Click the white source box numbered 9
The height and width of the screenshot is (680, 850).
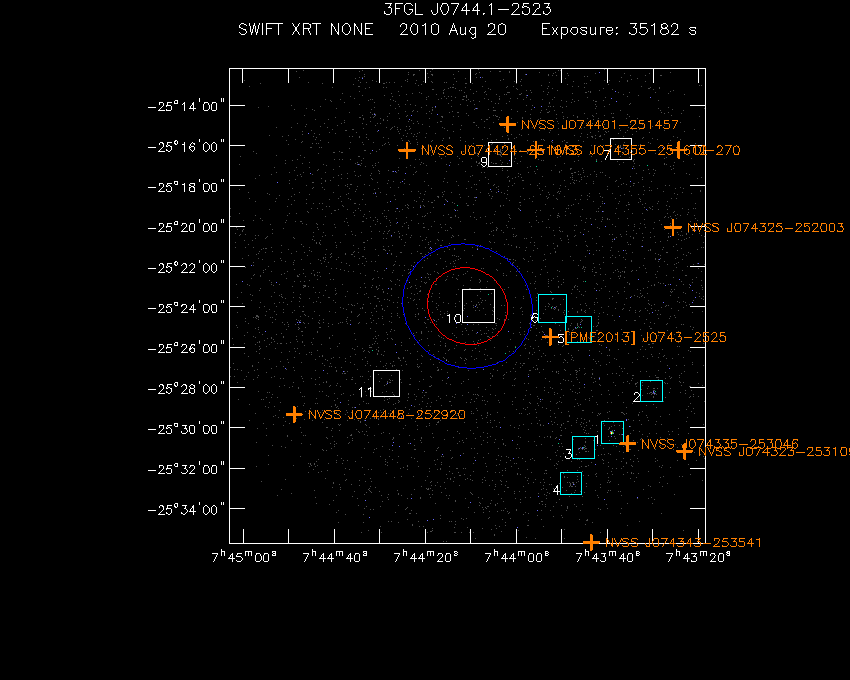500,155
